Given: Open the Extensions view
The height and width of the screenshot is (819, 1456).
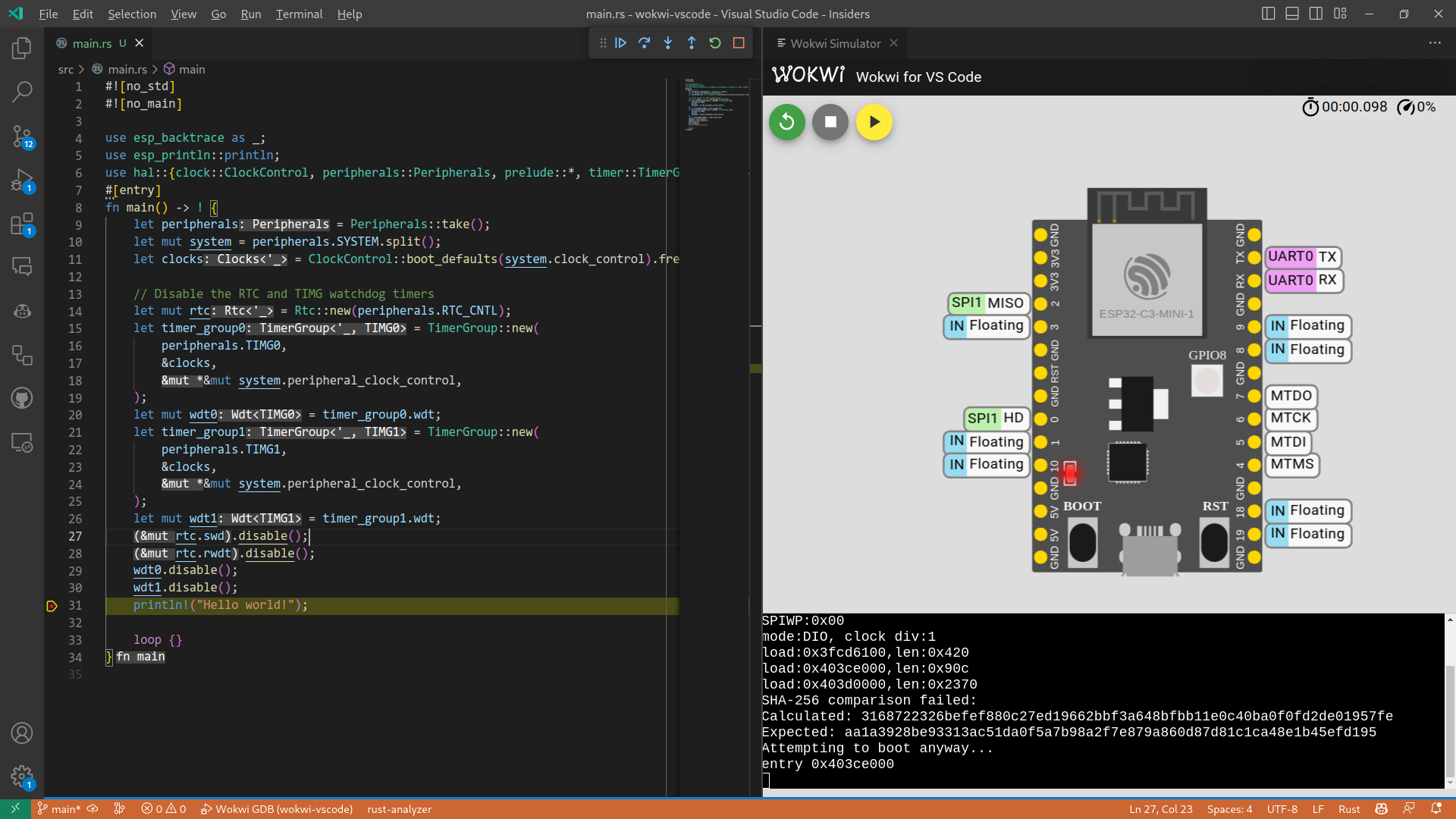Looking at the screenshot, I should coord(22,224).
